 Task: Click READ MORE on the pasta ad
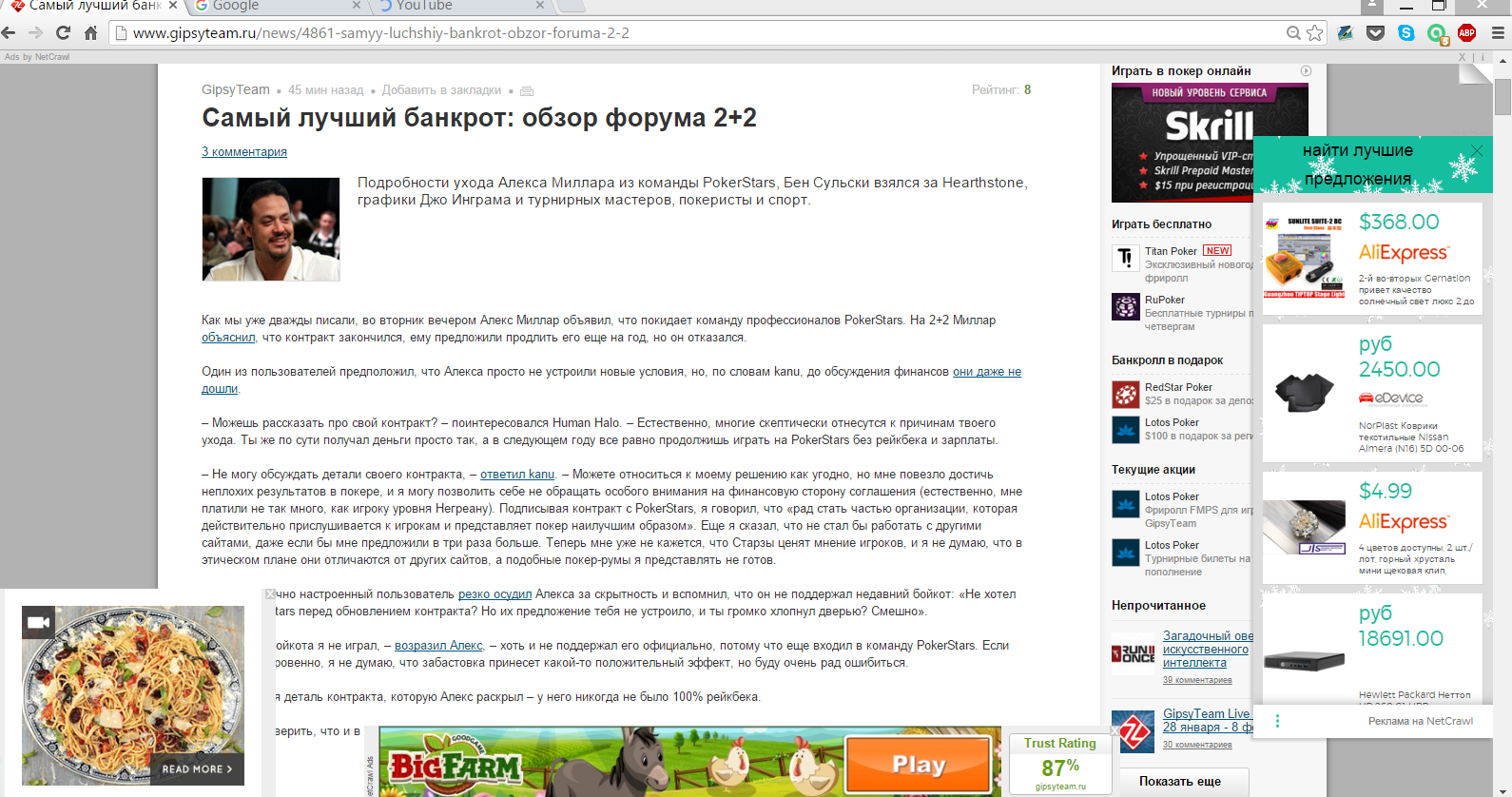tap(197, 768)
